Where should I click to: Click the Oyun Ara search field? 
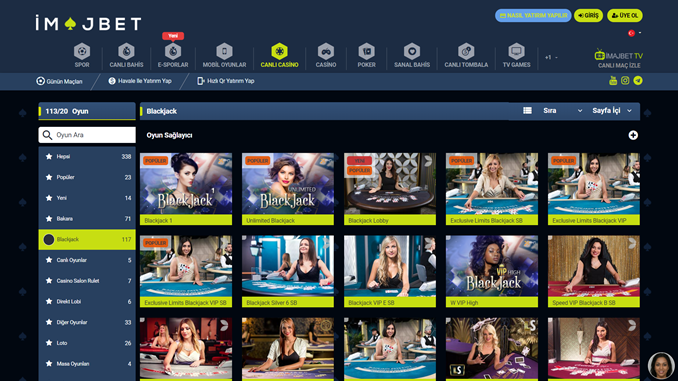point(87,135)
